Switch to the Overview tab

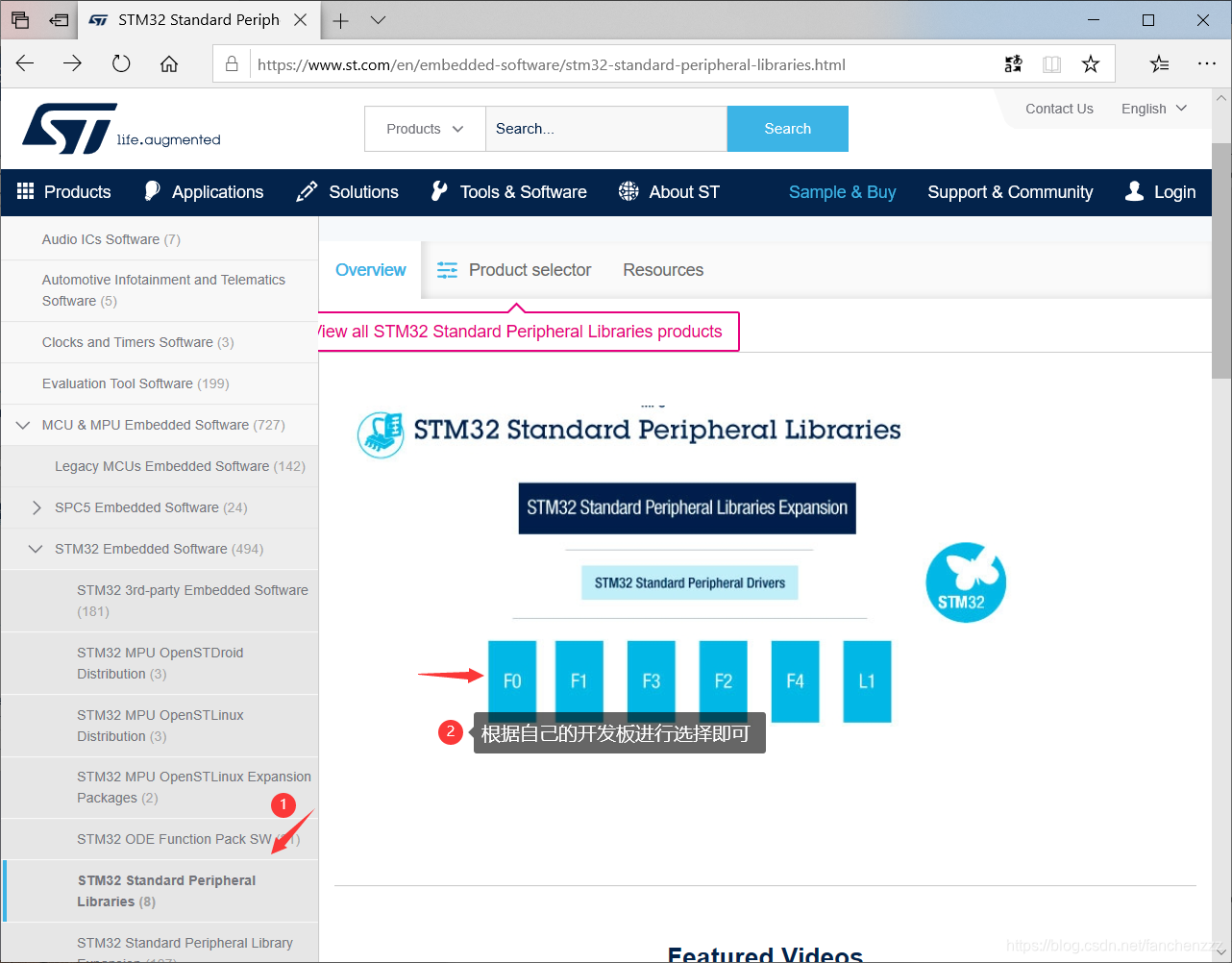click(x=370, y=270)
